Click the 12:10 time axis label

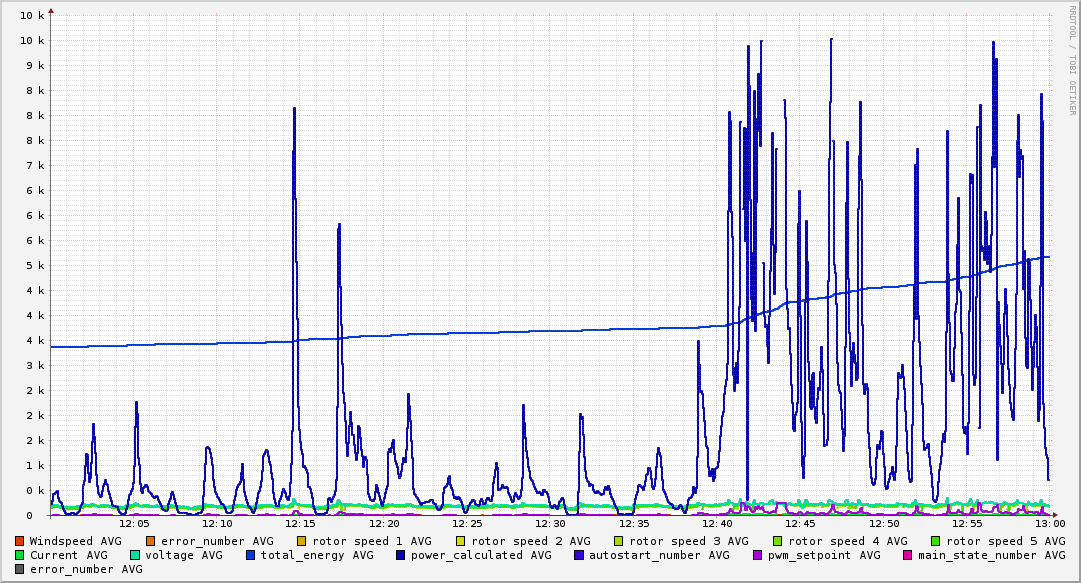click(217, 524)
